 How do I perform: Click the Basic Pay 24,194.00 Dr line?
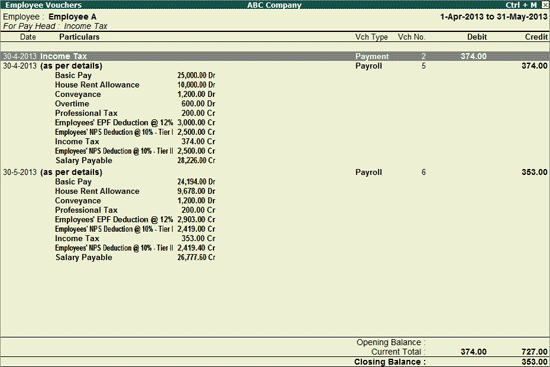135,182
